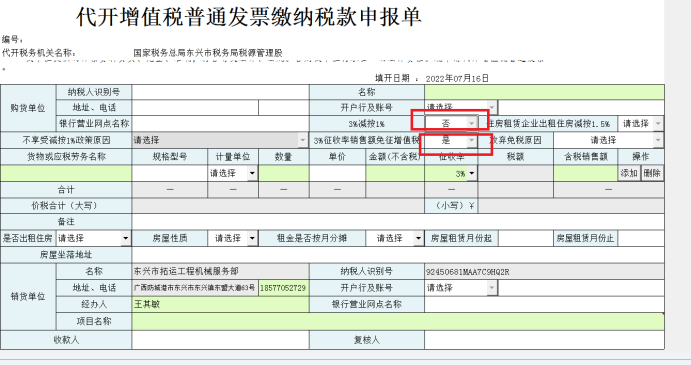Open the 3%减按1% dropdown showing 否
The width and height of the screenshot is (691, 365).
pyautogui.click(x=451, y=123)
